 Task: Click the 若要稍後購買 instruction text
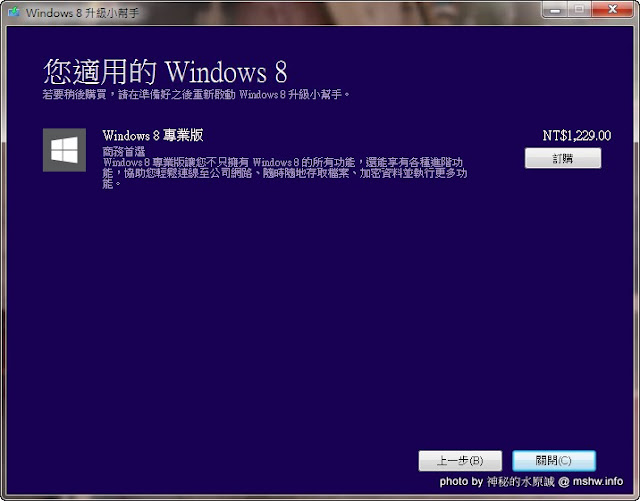196,95
